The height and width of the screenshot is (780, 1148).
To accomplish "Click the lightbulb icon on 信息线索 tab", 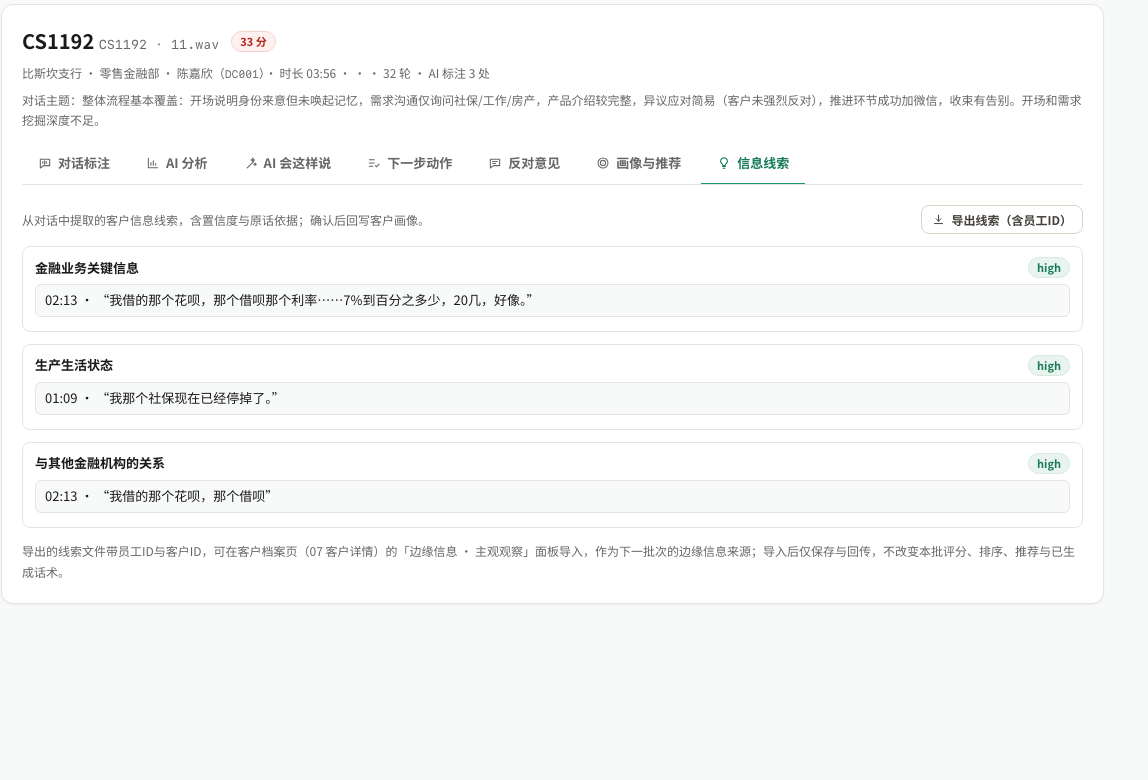I will pyautogui.click(x=723, y=163).
